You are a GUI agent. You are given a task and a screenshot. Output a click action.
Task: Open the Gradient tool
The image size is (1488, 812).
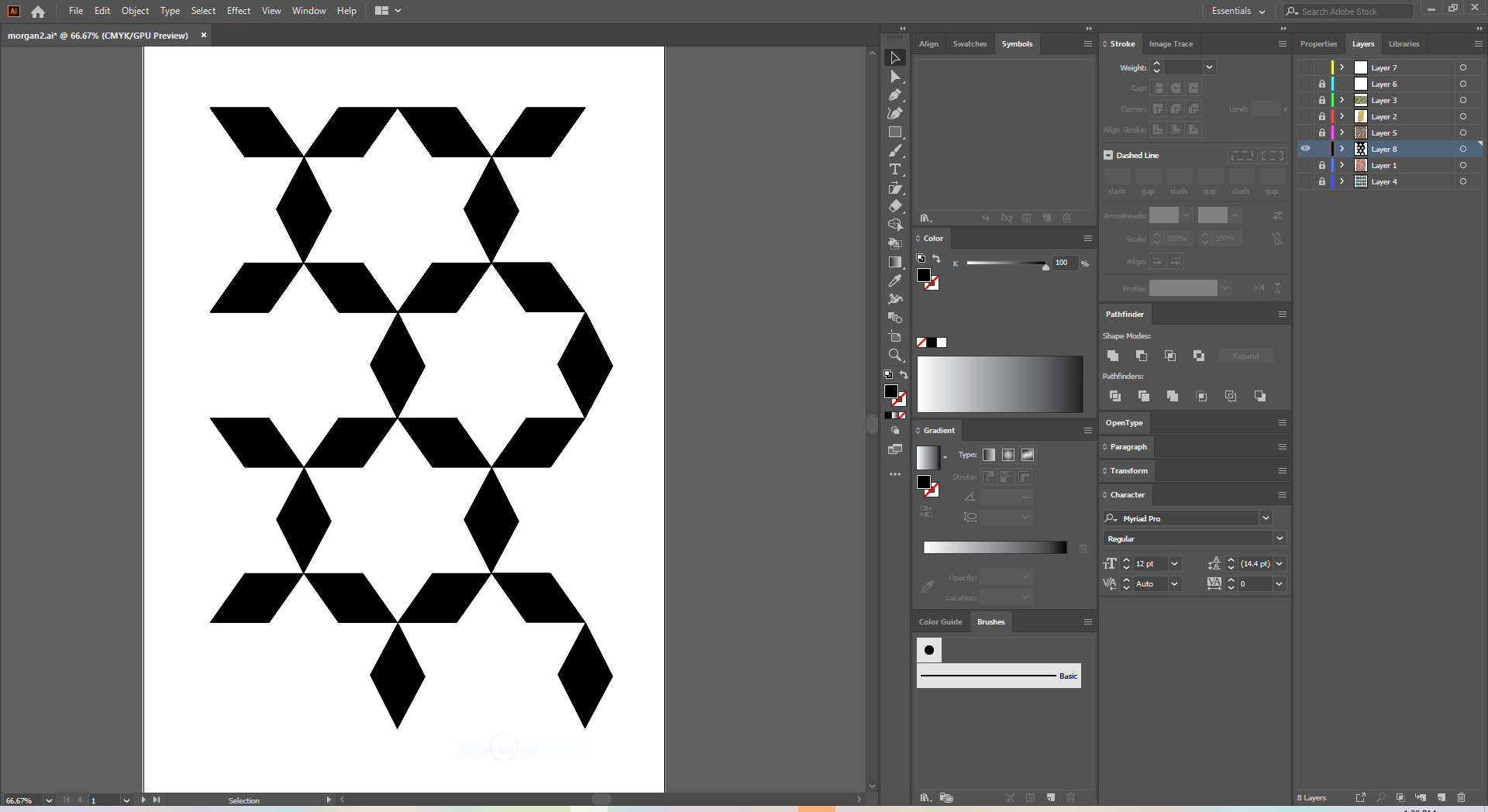895,261
